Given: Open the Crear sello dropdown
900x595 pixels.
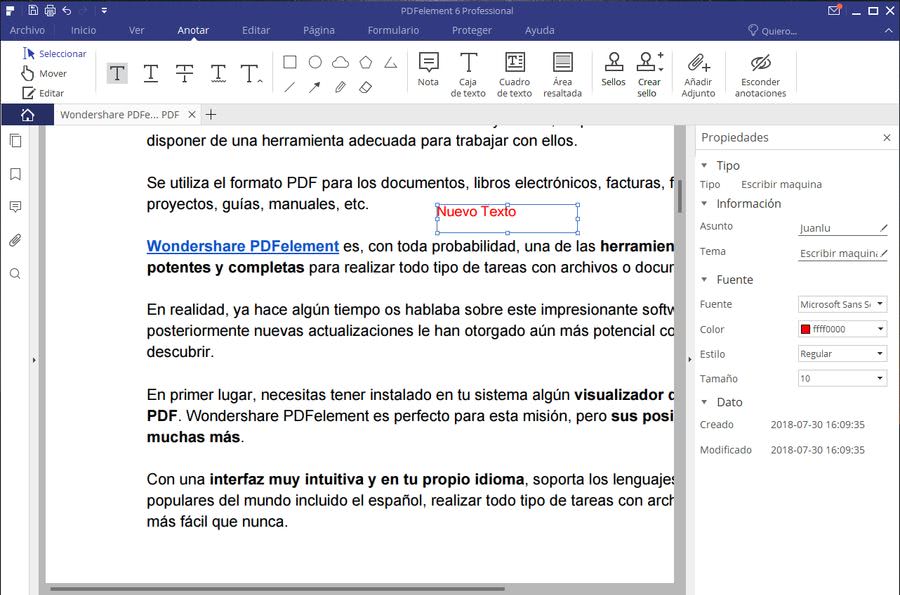Looking at the screenshot, I should point(649,75).
